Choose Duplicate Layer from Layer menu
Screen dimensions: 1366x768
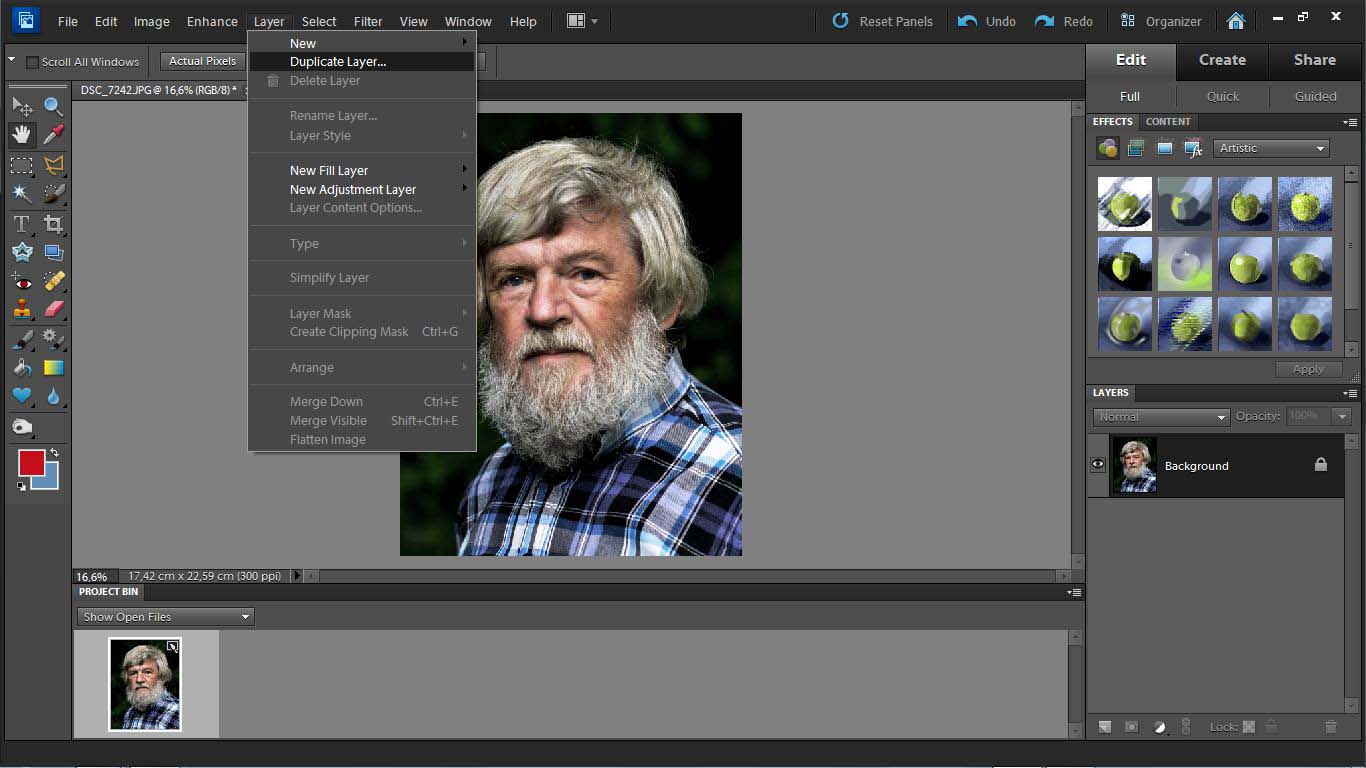[x=338, y=62]
